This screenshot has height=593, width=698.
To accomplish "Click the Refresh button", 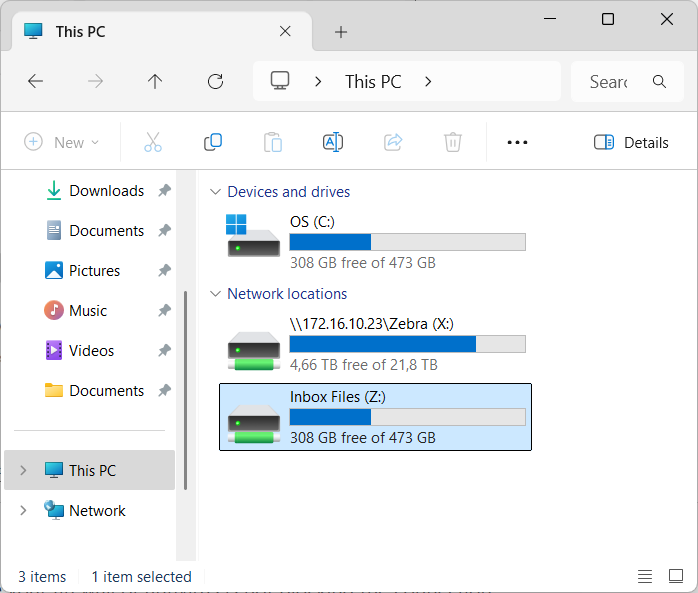I will 215,81.
